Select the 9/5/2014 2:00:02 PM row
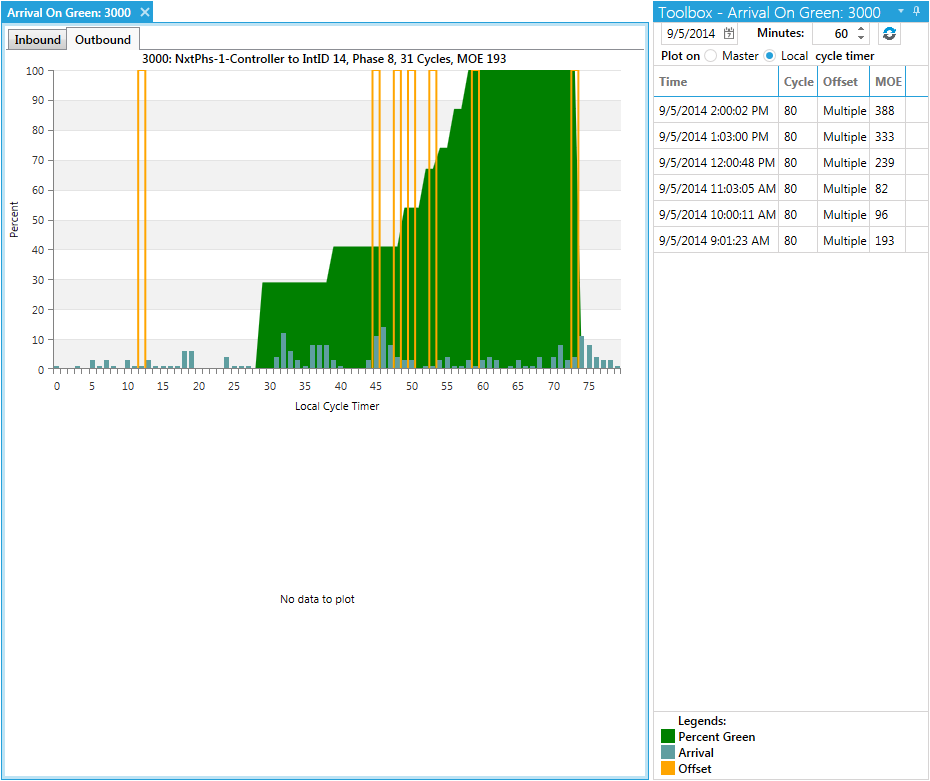The height and width of the screenshot is (781, 930). click(x=714, y=111)
